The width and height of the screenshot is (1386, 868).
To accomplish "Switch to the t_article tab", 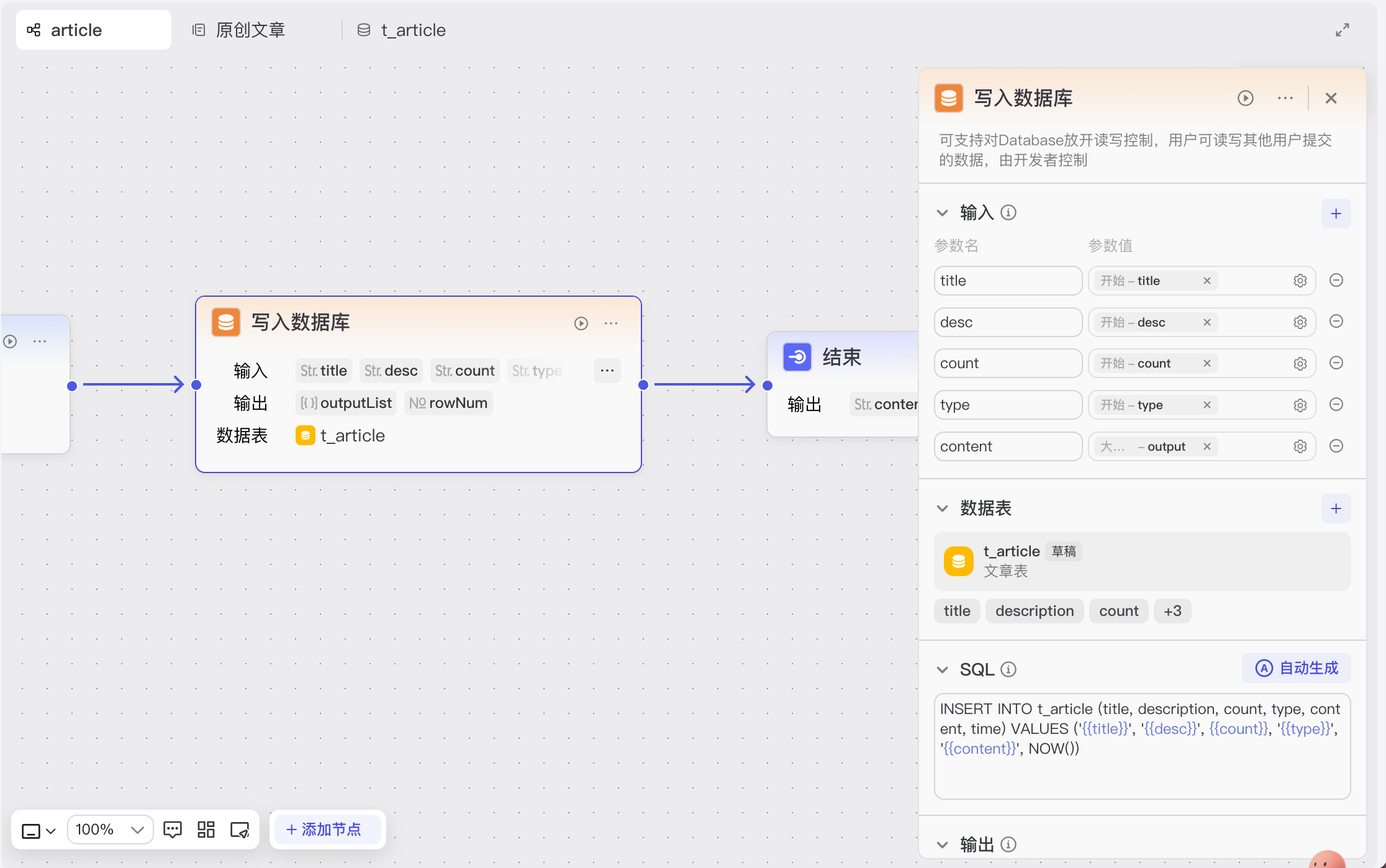I will pos(402,30).
